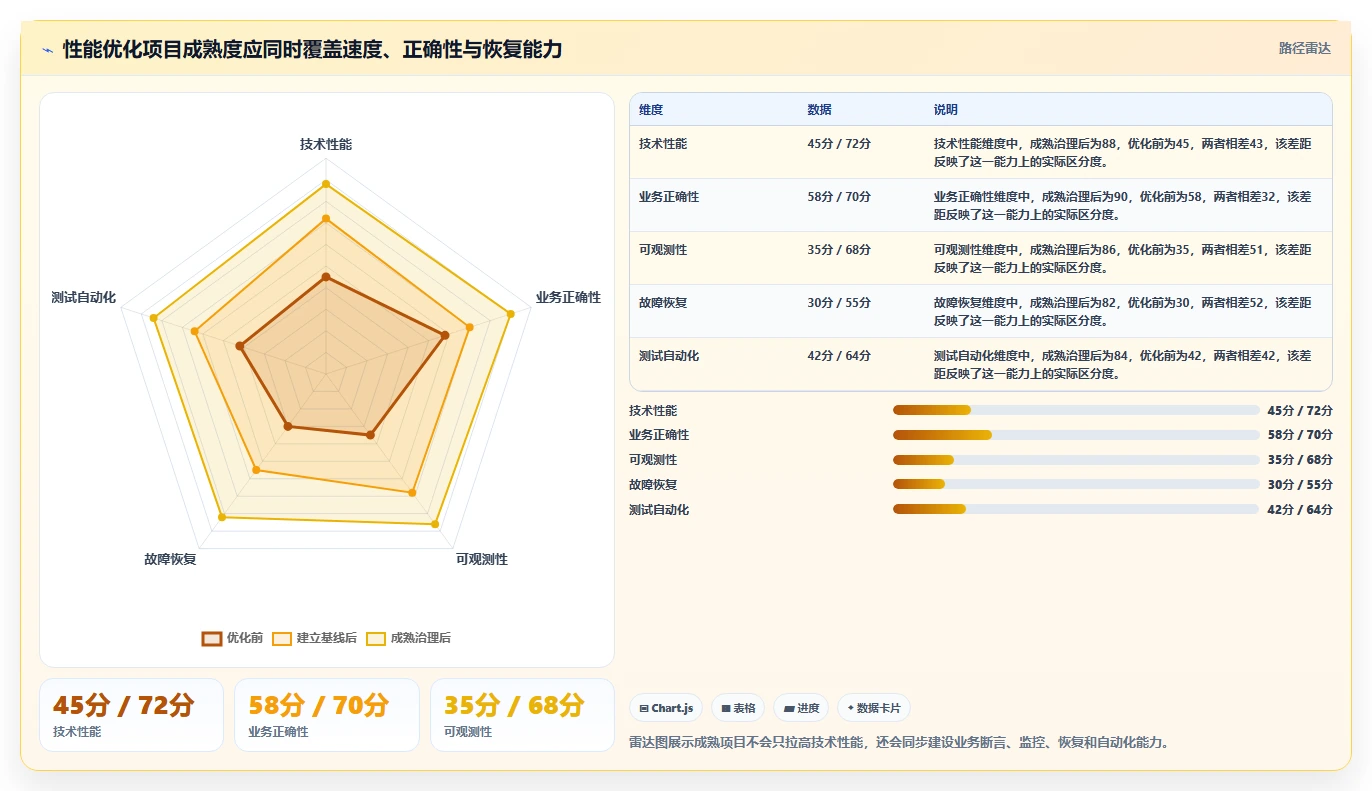Click the lightning icon beside the title
Viewport: 1372px width, 791px height.
coord(47,49)
